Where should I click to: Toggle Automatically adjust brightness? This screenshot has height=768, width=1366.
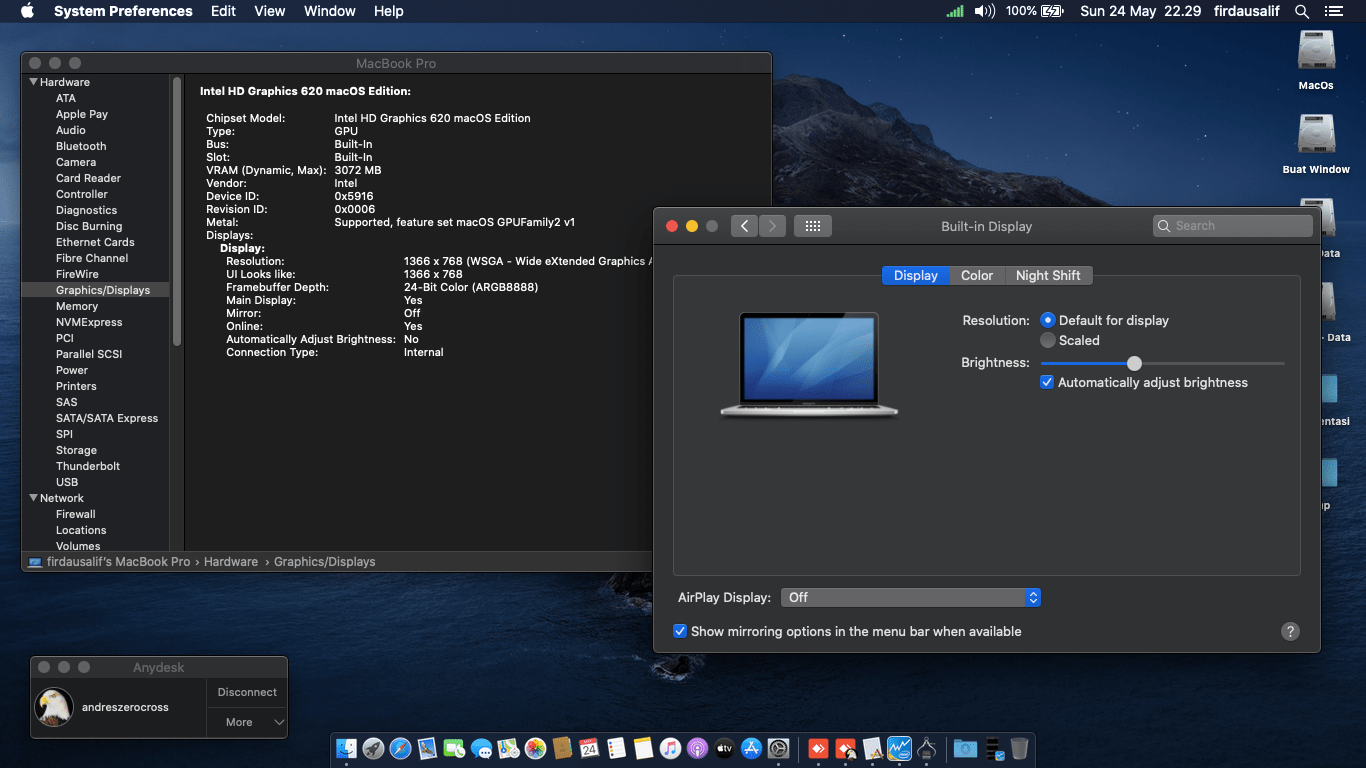[1047, 382]
